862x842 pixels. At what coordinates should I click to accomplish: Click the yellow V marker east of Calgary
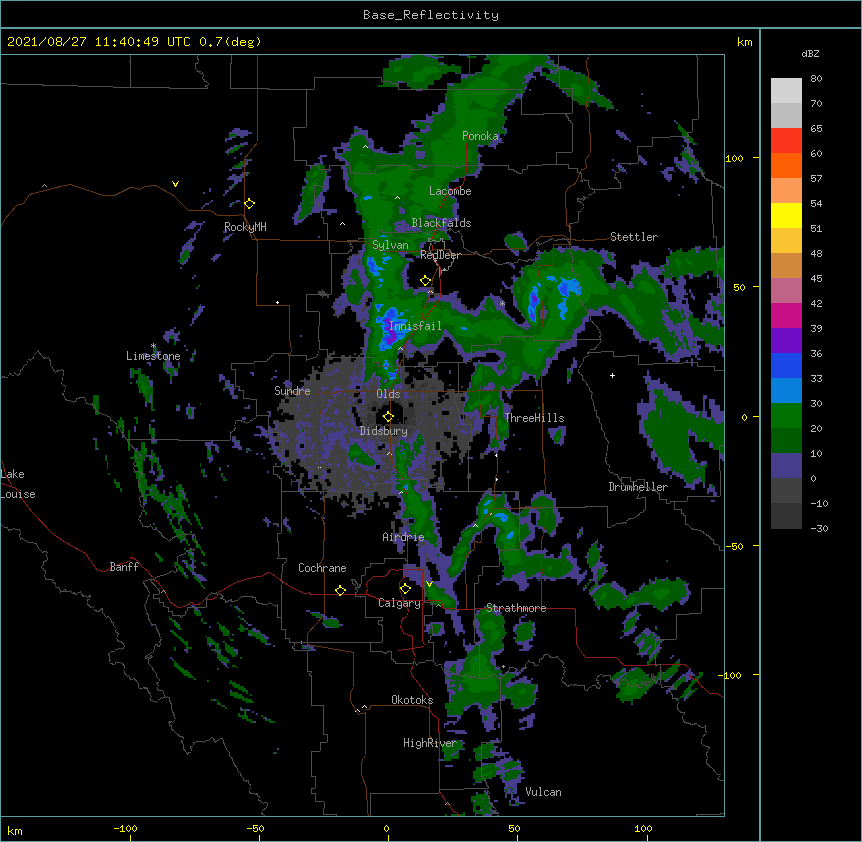coord(429,584)
